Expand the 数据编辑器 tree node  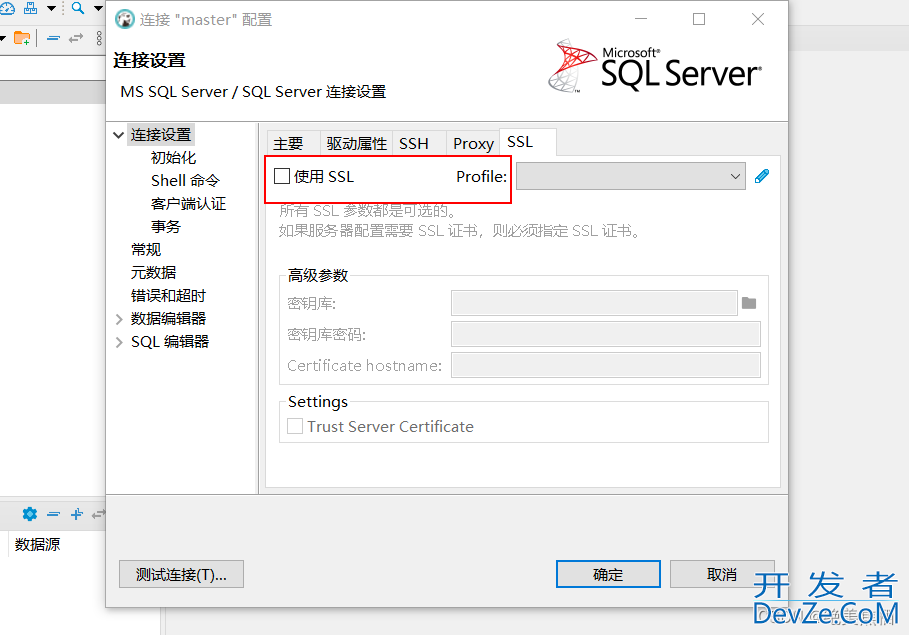pos(119,319)
